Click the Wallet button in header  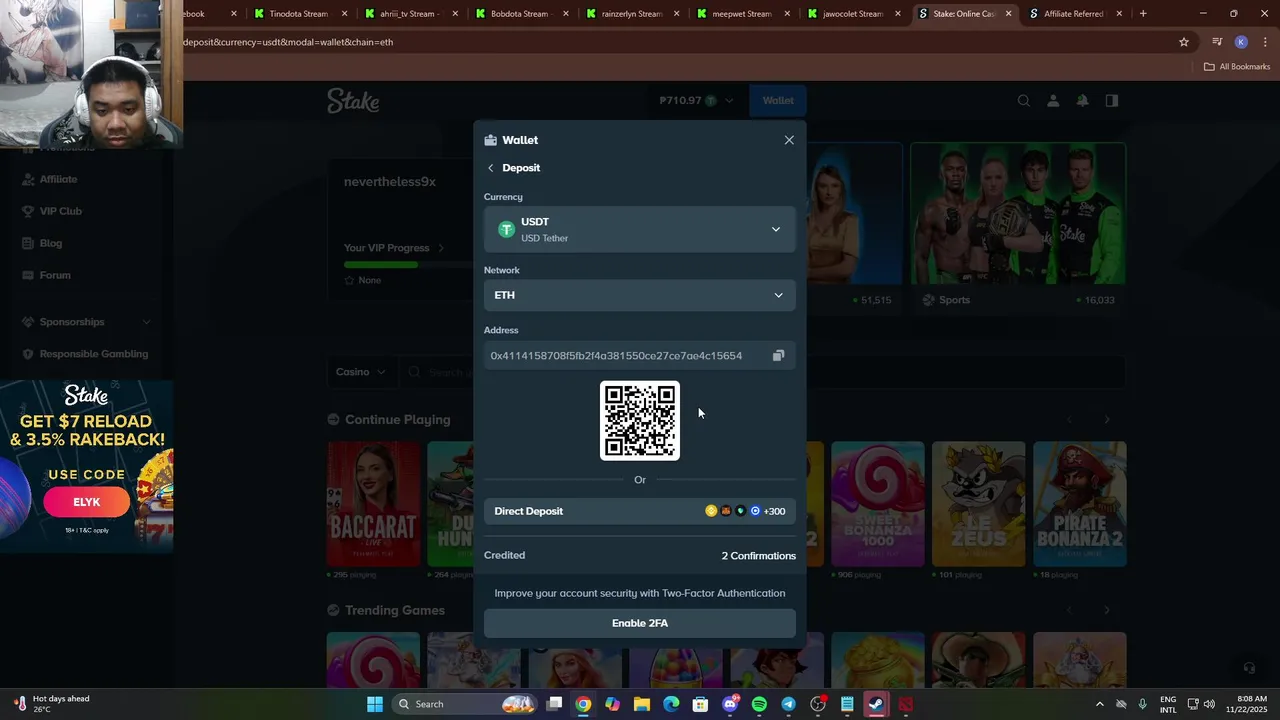778,100
